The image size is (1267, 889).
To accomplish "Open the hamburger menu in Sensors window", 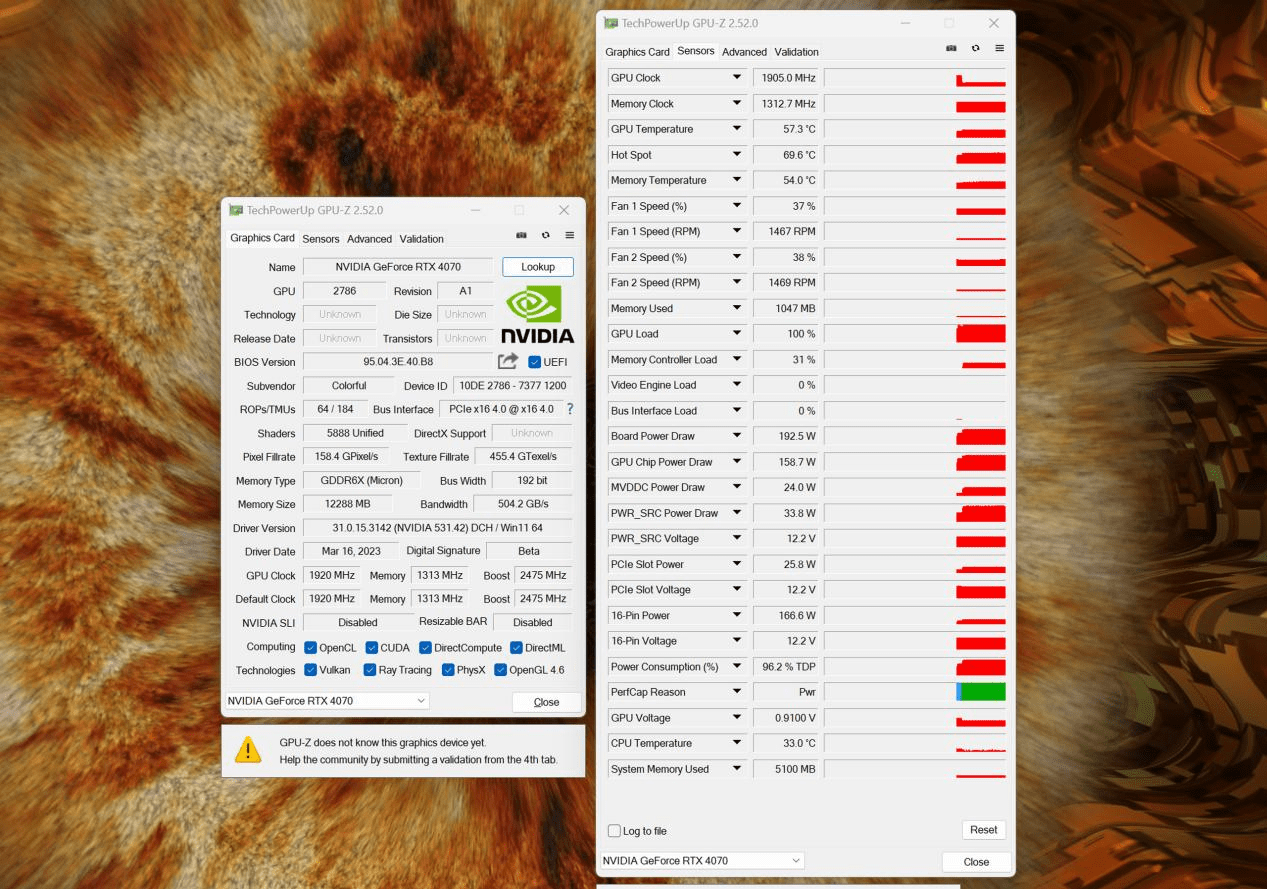I will point(999,48).
